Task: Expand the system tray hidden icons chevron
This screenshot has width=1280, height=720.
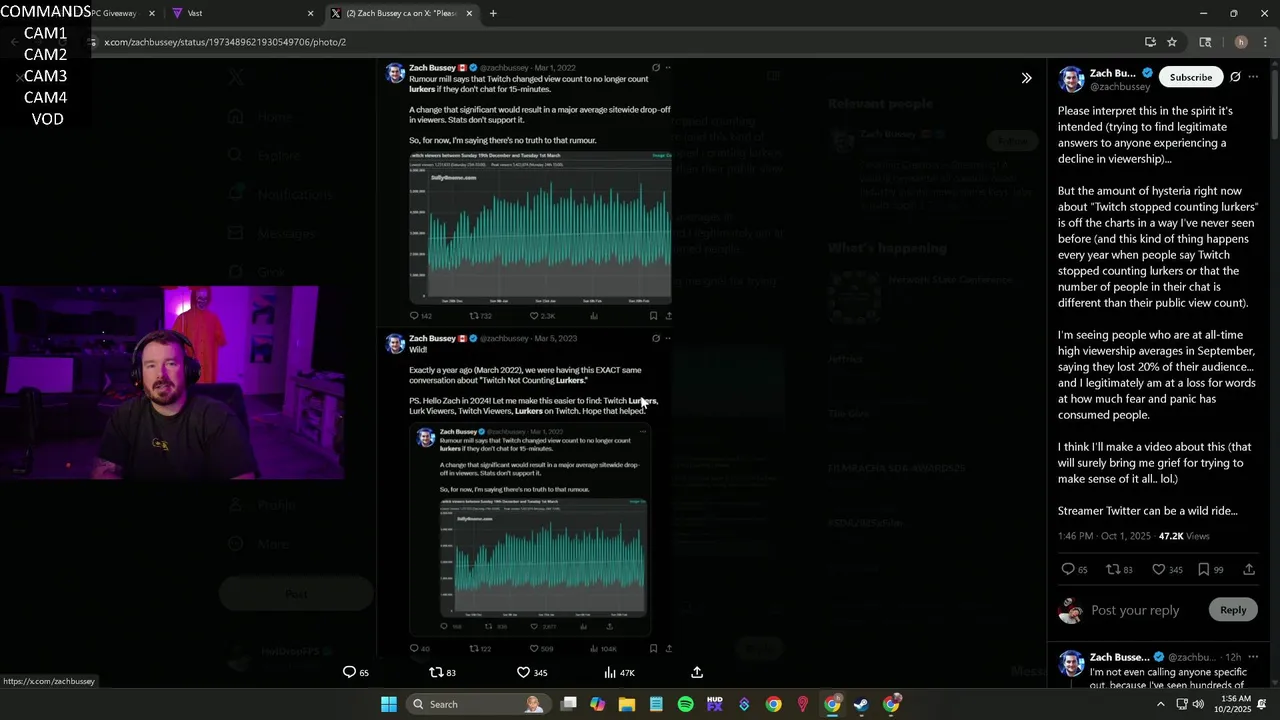Action: point(1160,704)
